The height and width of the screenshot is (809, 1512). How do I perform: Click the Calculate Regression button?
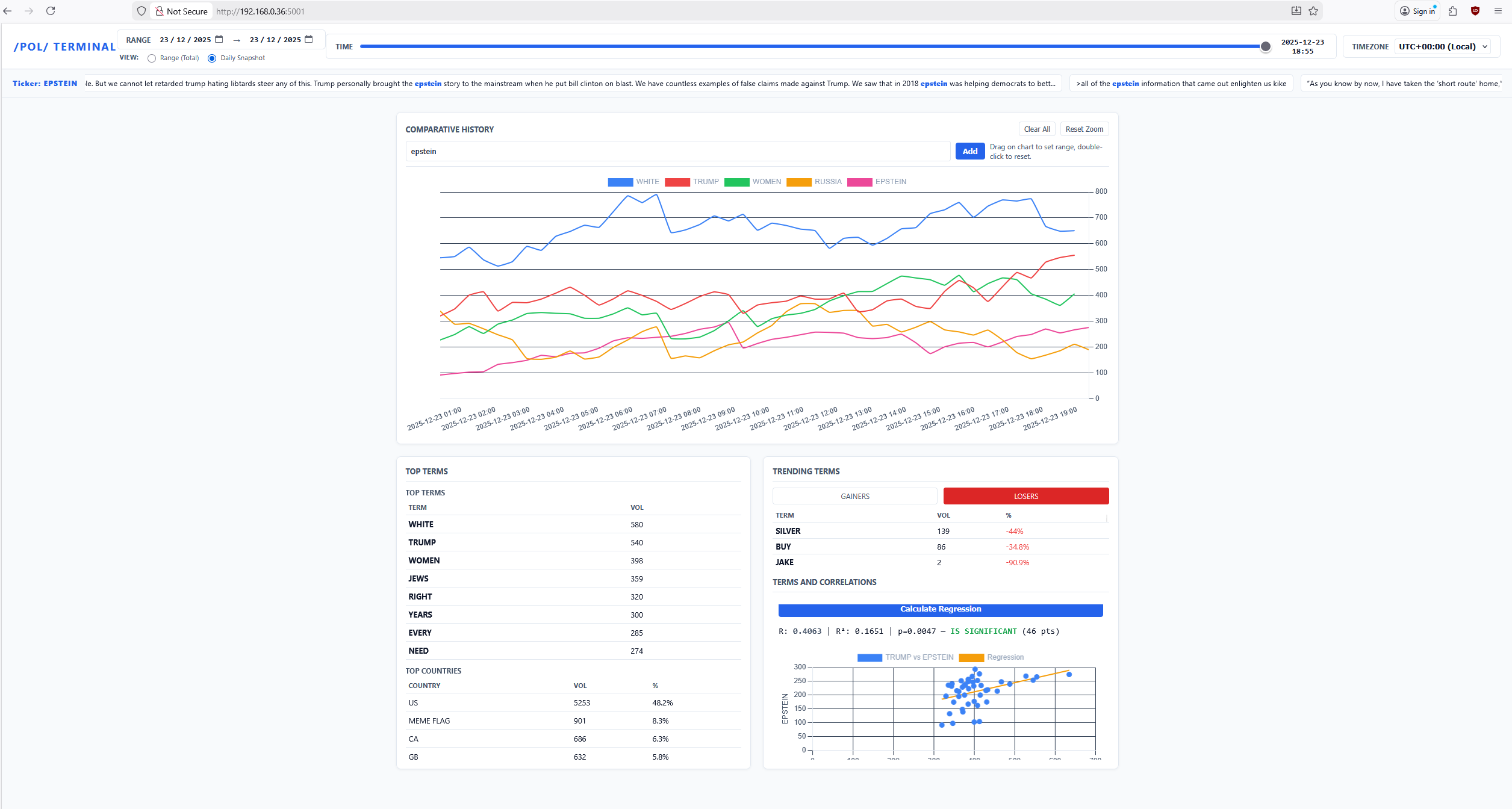940,609
